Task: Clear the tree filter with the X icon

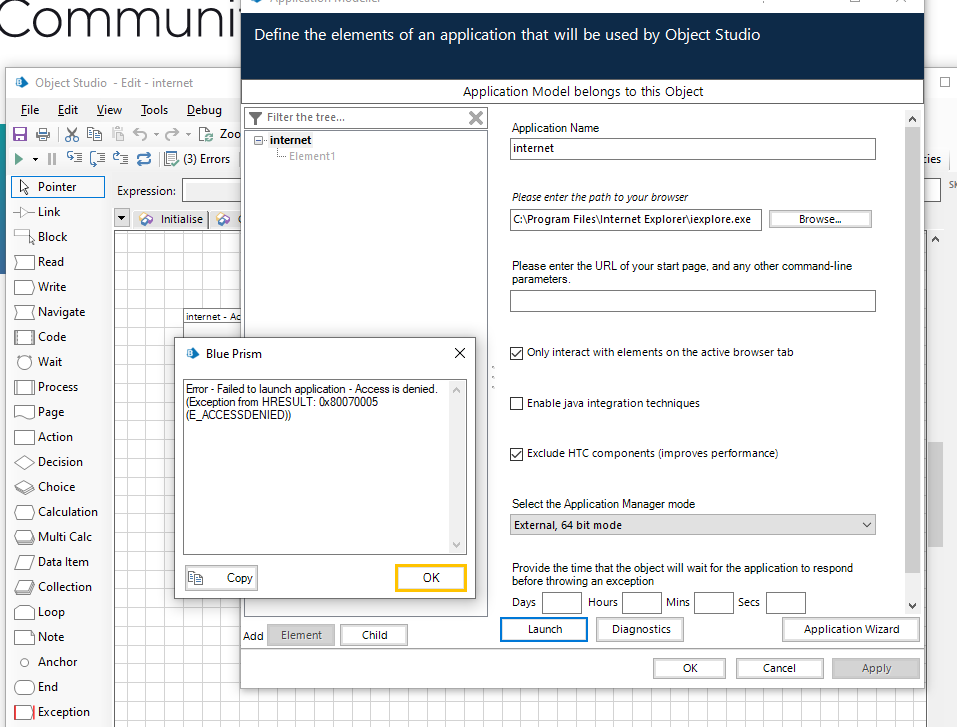Action: [x=476, y=118]
